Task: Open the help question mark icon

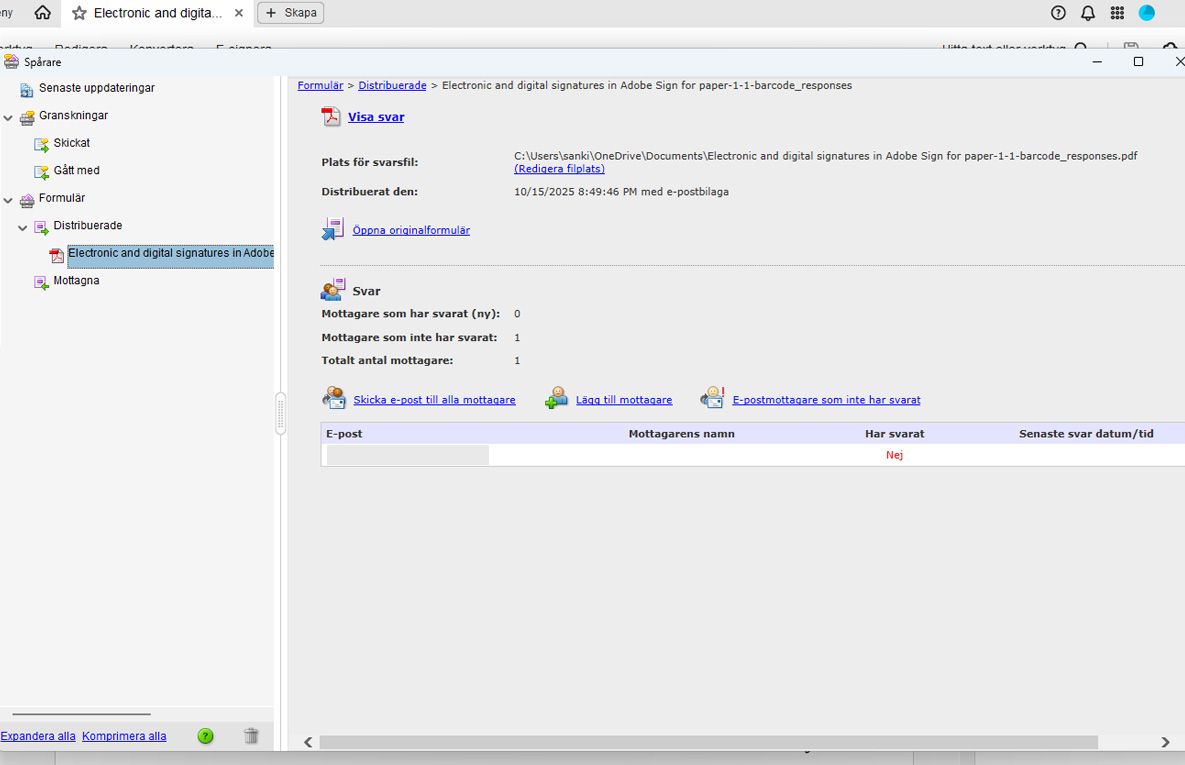Action: tap(1058, 13)
